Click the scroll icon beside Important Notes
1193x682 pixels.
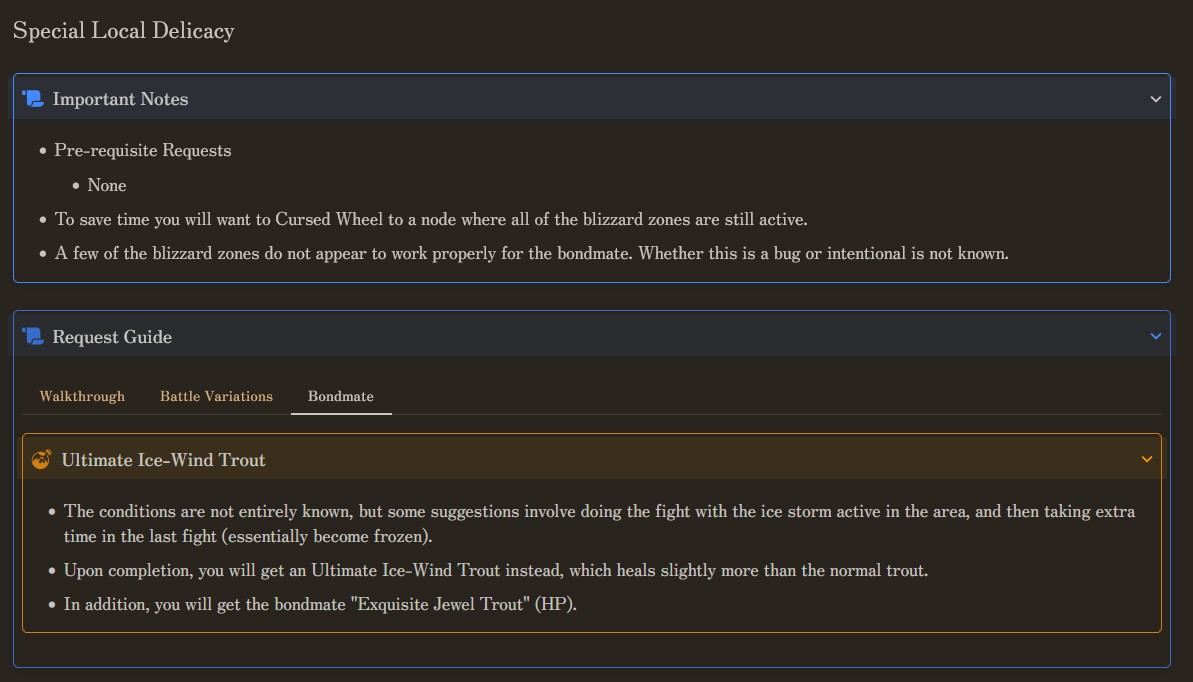coord(33,99)
